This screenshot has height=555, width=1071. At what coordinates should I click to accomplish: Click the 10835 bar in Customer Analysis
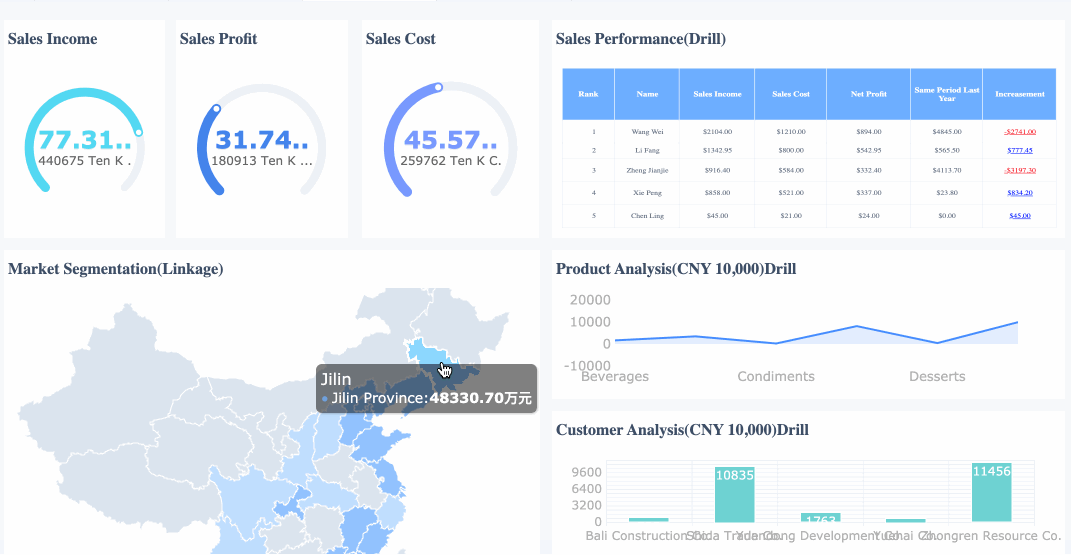pyautogui.click(x=734, y=495)
